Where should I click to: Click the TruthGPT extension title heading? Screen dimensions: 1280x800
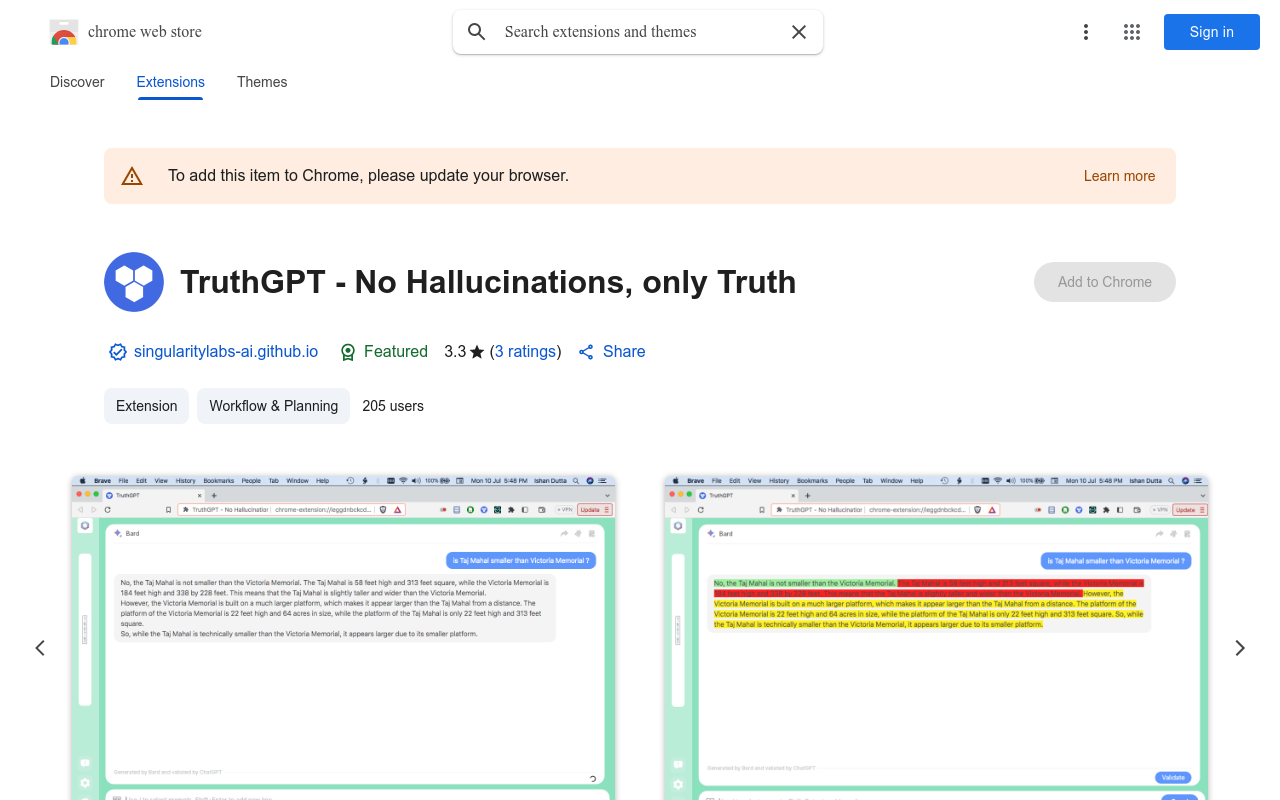(488, 282)
